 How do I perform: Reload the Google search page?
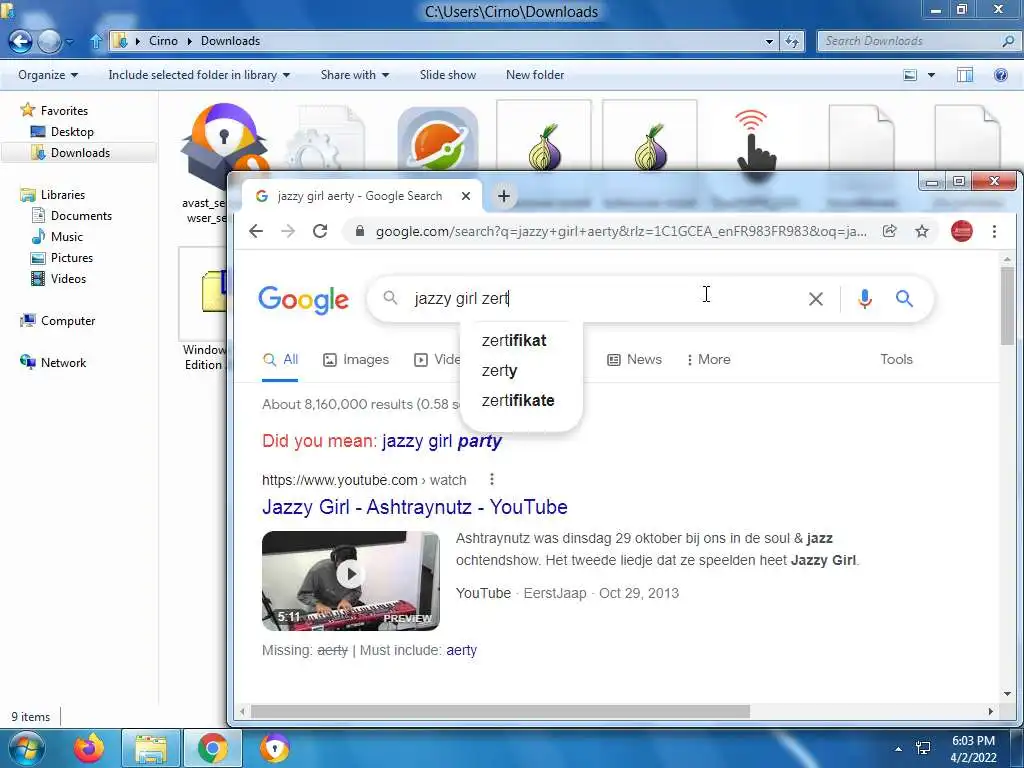pos(320,231)
